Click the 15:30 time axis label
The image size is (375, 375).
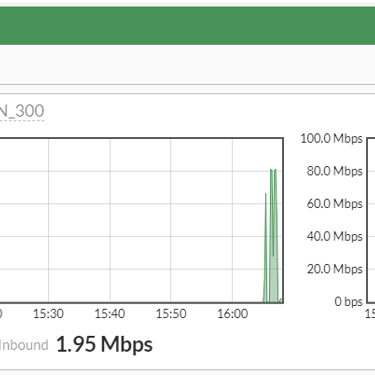(48, 314)
